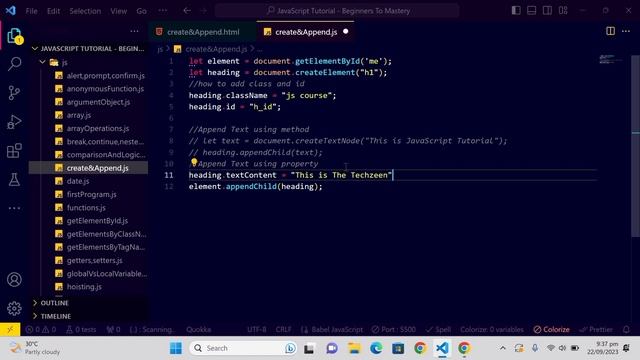Open the Edit menu

tap(53, 11)
